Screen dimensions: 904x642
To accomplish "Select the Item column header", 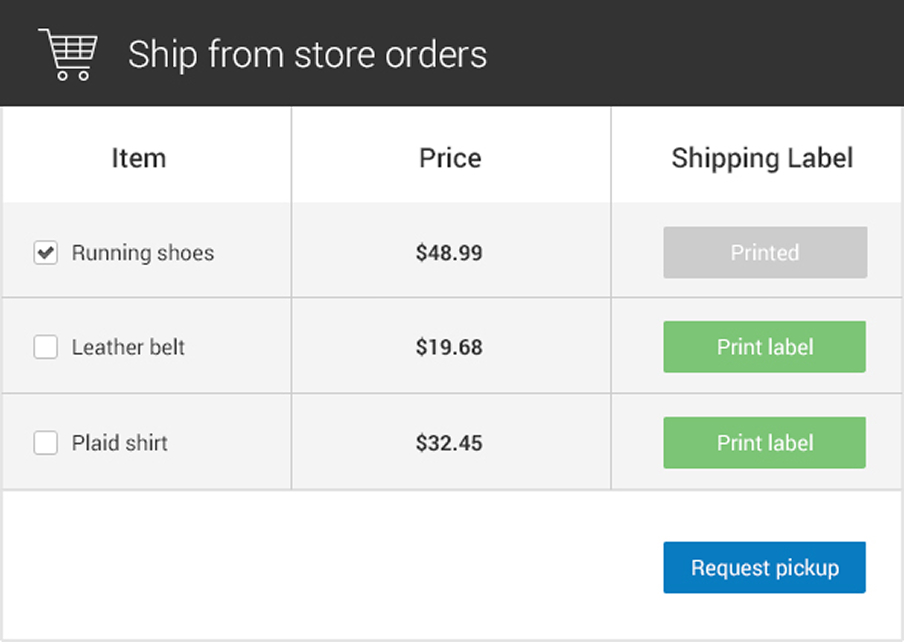I will tap(138, 157).
